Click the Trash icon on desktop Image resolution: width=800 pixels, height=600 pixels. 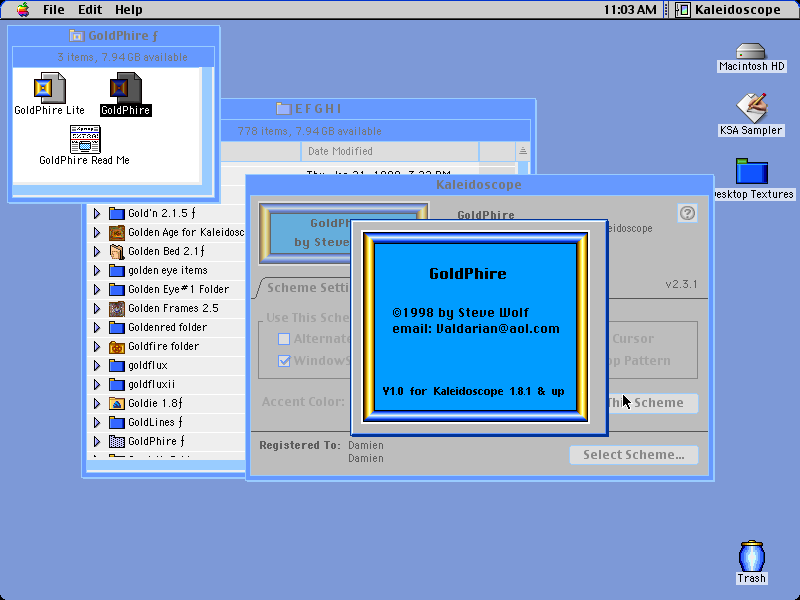(752, 556)
